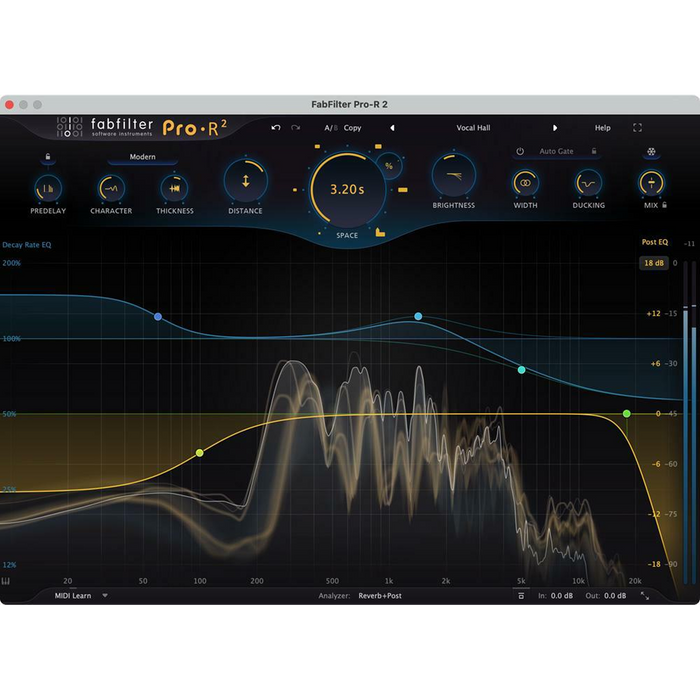Screen dimensions: 700x700
Task: Click the Character knob
Action: 111,189
